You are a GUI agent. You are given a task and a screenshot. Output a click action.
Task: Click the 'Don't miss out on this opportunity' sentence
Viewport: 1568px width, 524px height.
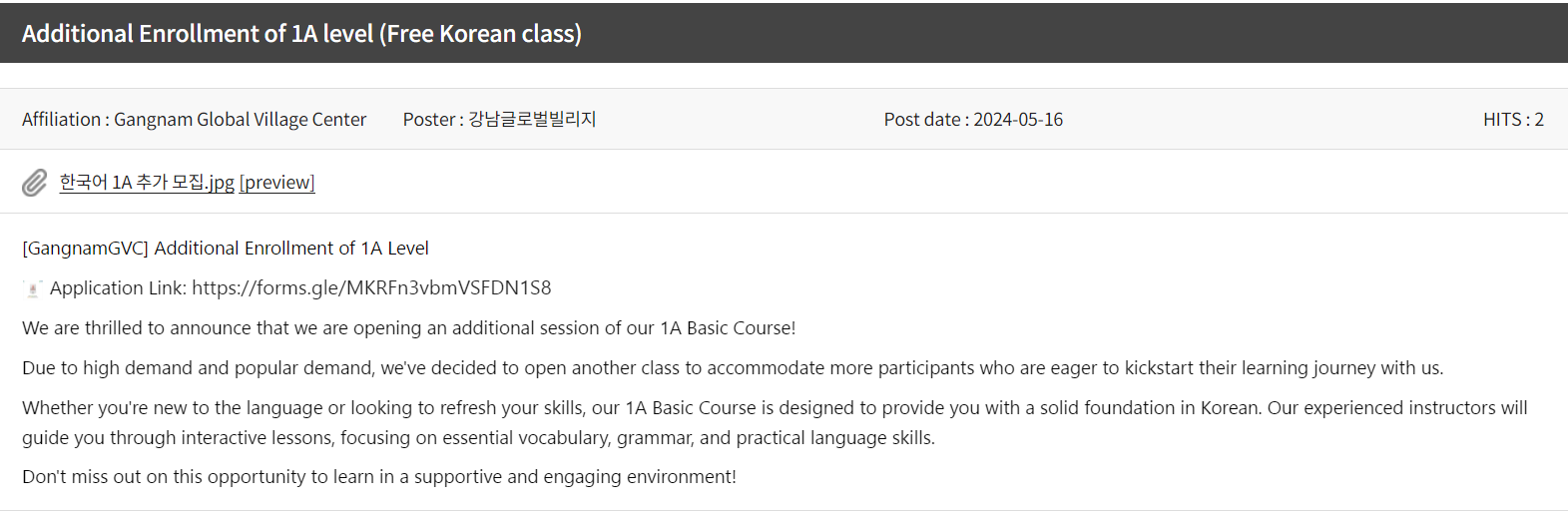[379, 477]
